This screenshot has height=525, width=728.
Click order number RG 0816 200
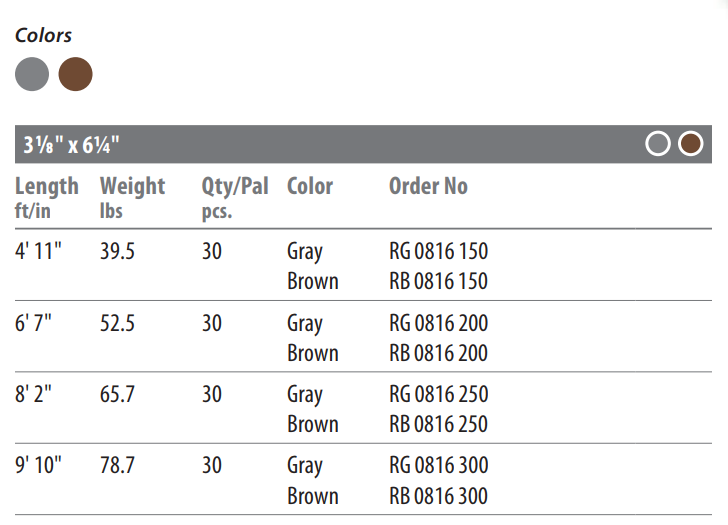click(x=438, y=323)
